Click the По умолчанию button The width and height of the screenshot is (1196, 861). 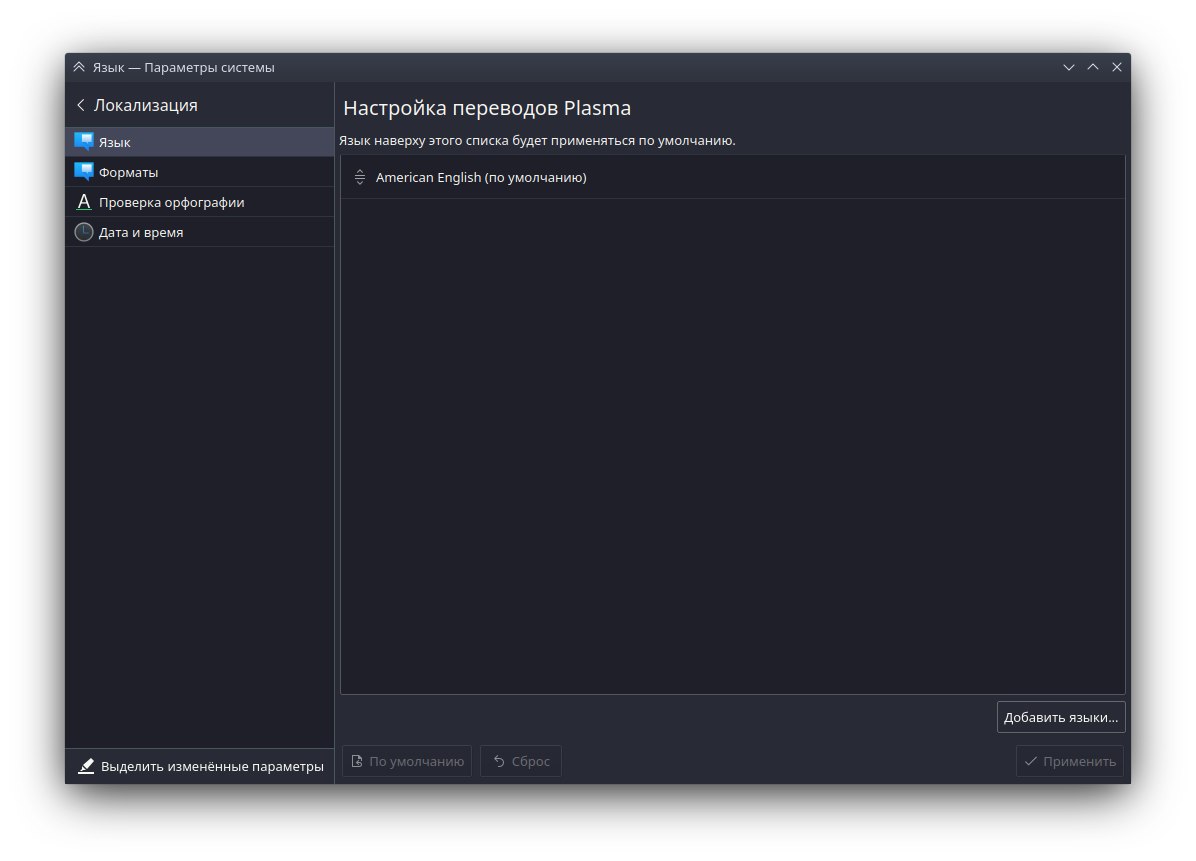[407, 761]
